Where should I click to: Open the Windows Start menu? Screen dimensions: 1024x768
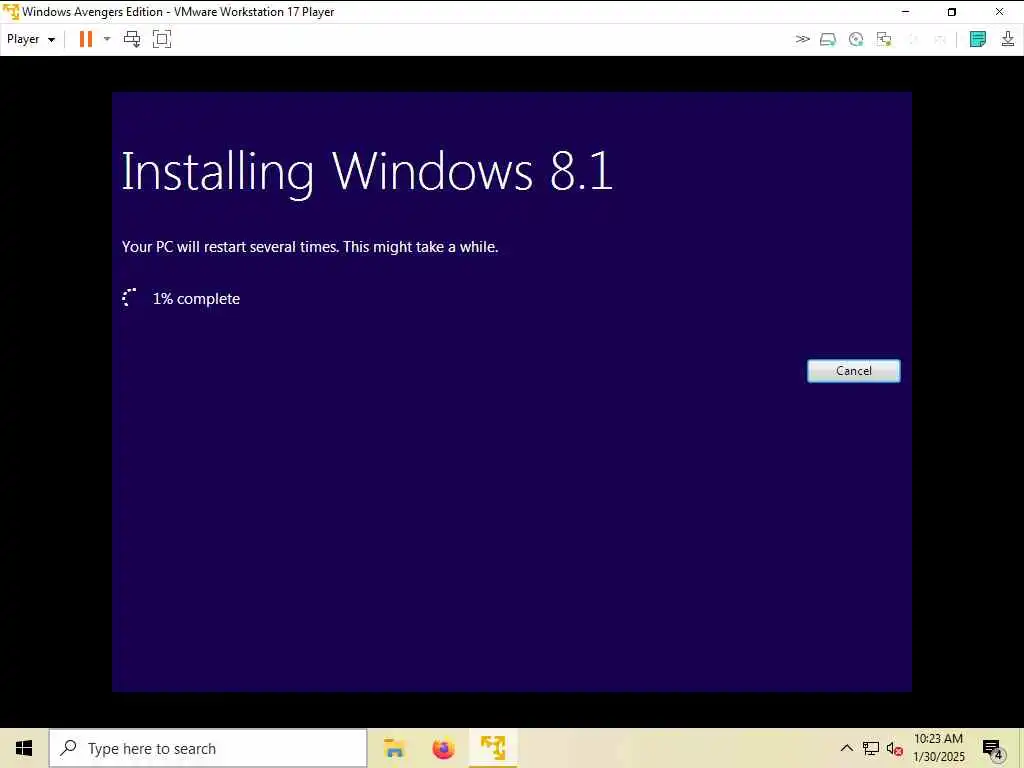point(24,748)
